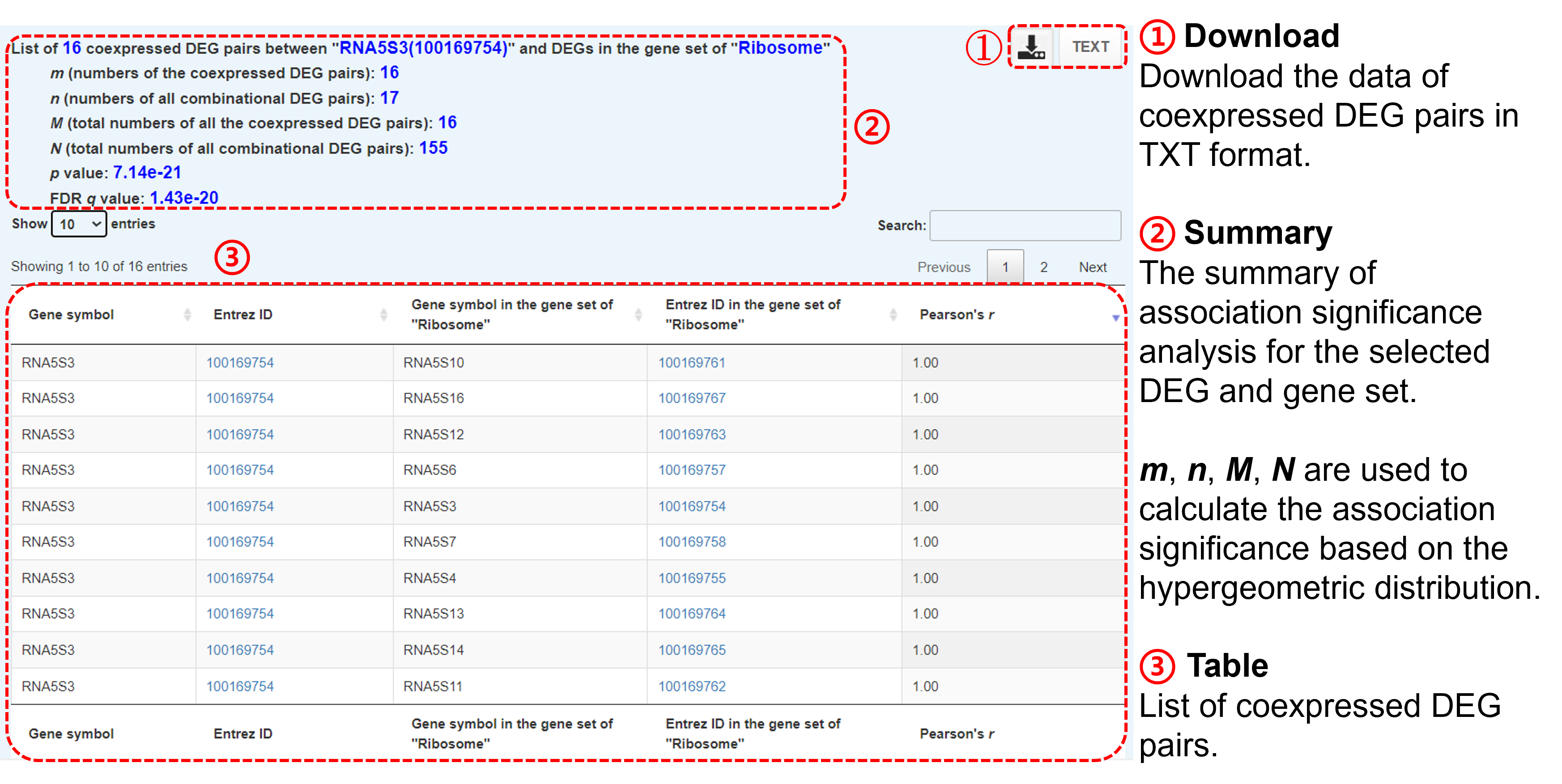Image resolution: width=1562 pixels, height=784 pixels.
Task: Click the Next page button
Action: (x=1092, y=267)
